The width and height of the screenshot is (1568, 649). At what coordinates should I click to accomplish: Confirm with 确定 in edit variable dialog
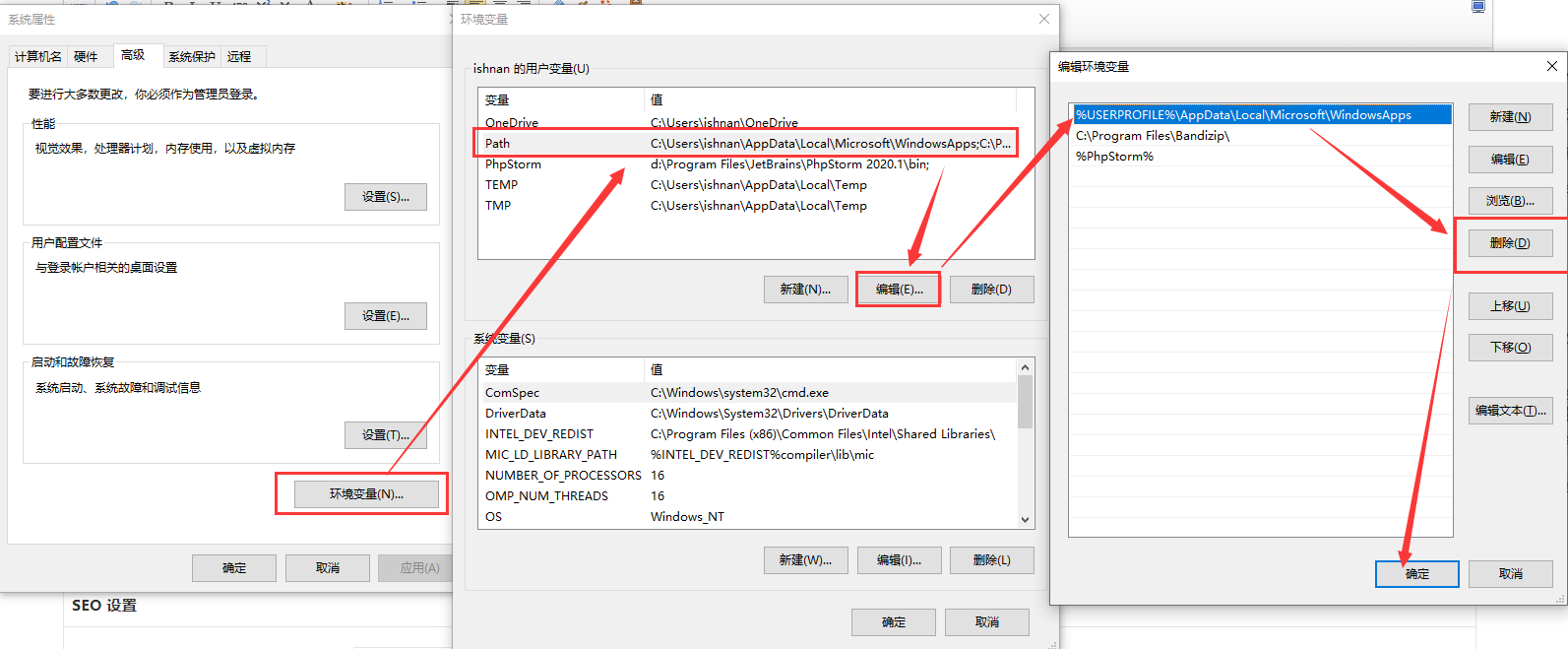pos(1416,574)
